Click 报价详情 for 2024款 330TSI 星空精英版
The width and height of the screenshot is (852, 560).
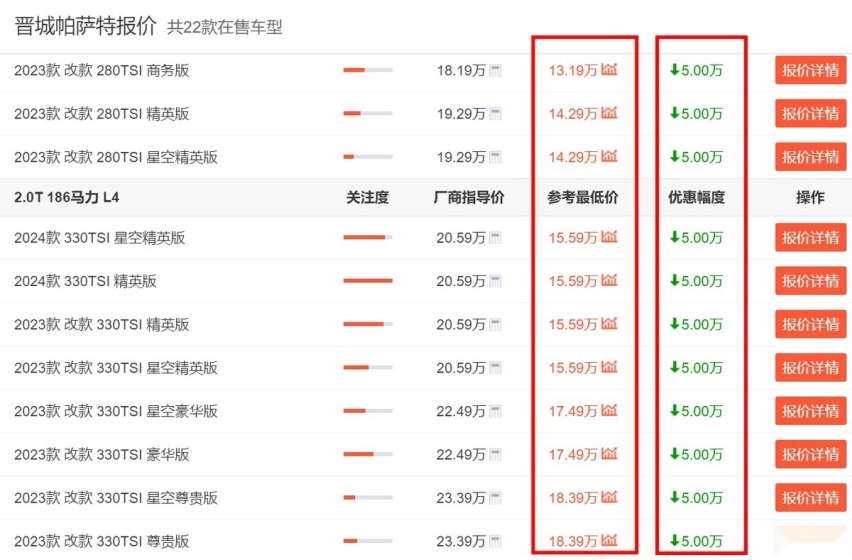click(811, 237)
